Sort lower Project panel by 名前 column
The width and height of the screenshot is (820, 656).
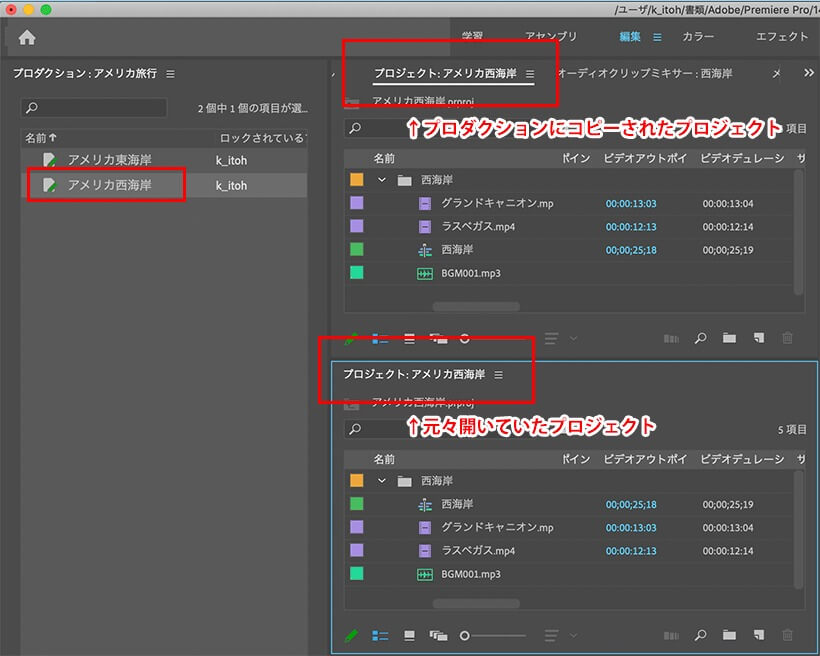coord(384,459)
